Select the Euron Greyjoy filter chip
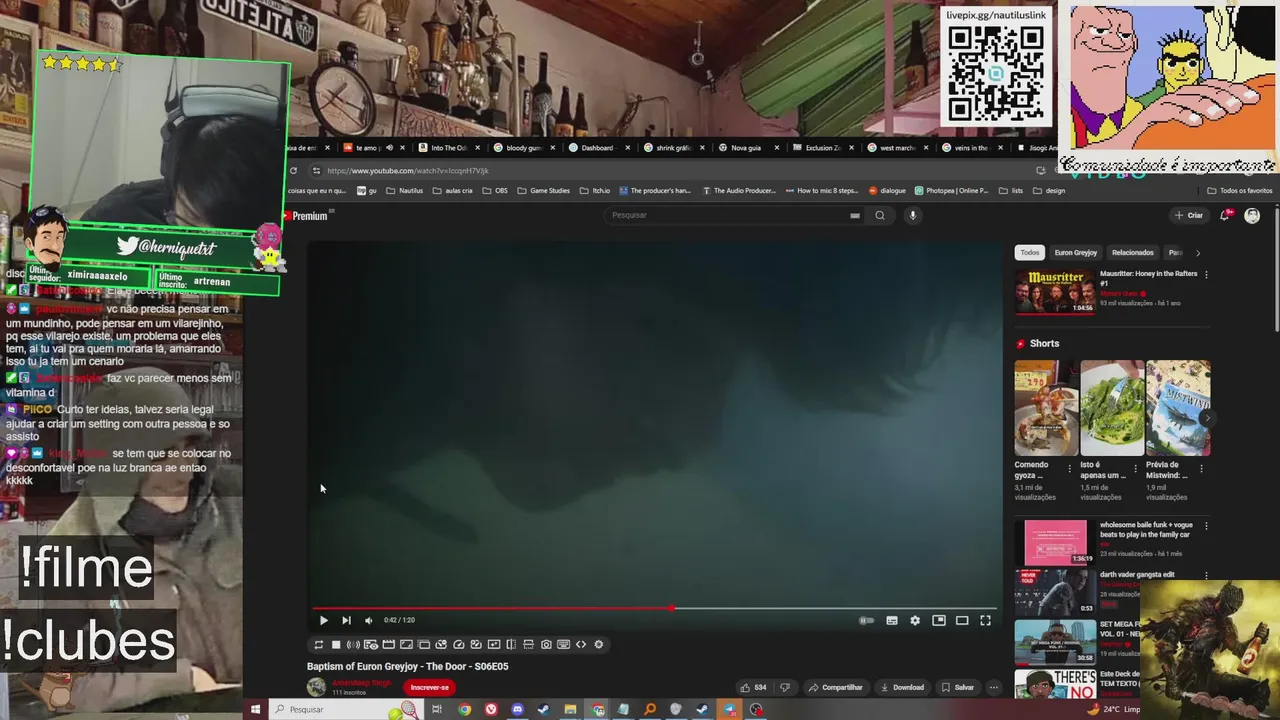This screenshot has width=1280, height=720. coord(1076,253)
